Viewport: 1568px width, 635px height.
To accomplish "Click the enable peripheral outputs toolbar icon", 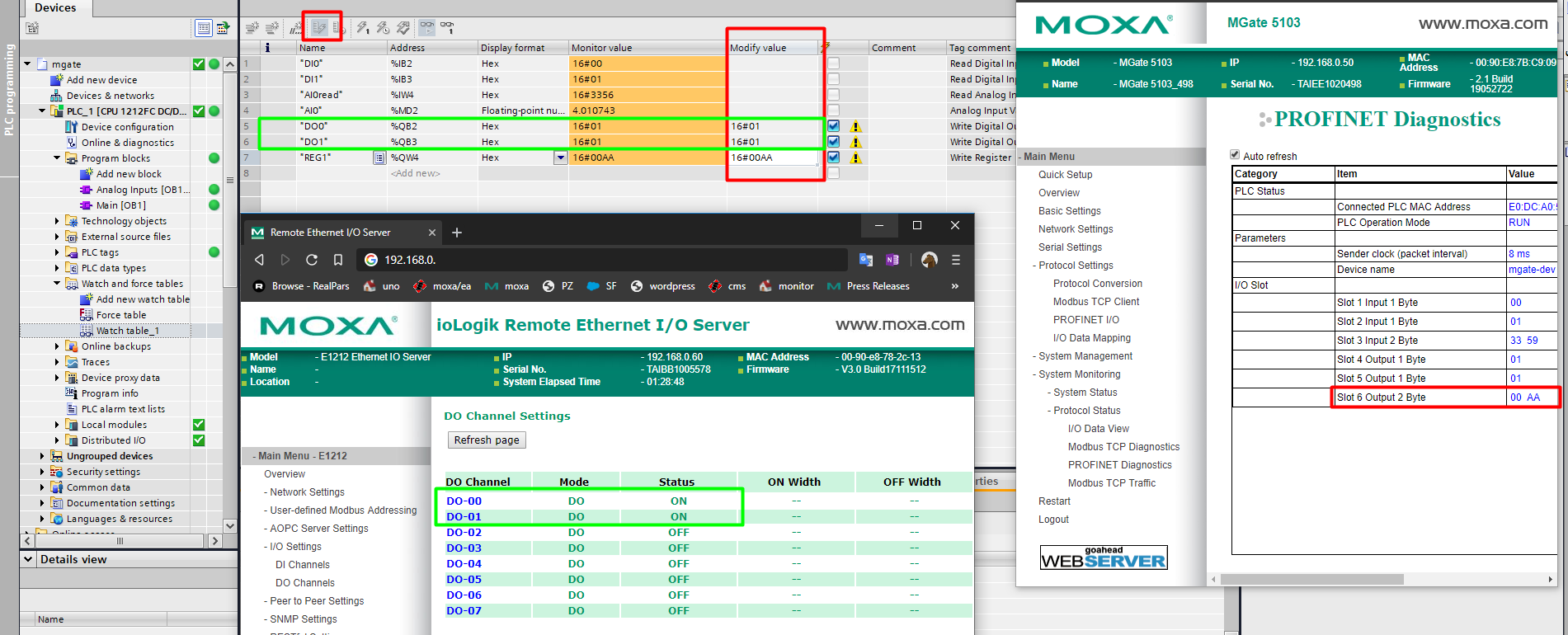I will 403,28.
